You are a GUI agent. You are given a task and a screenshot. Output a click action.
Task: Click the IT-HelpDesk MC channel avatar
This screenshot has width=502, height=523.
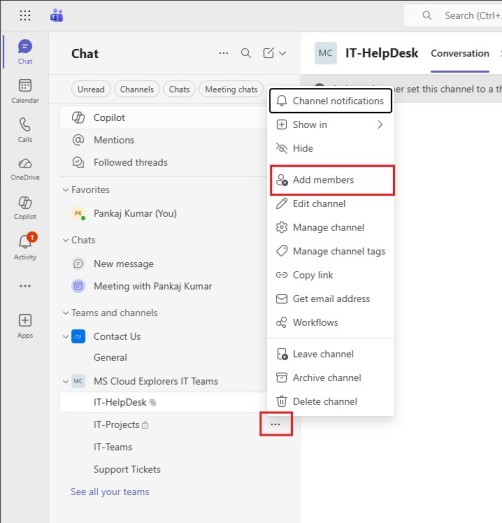pyautogui.click(x=325, y=53)
